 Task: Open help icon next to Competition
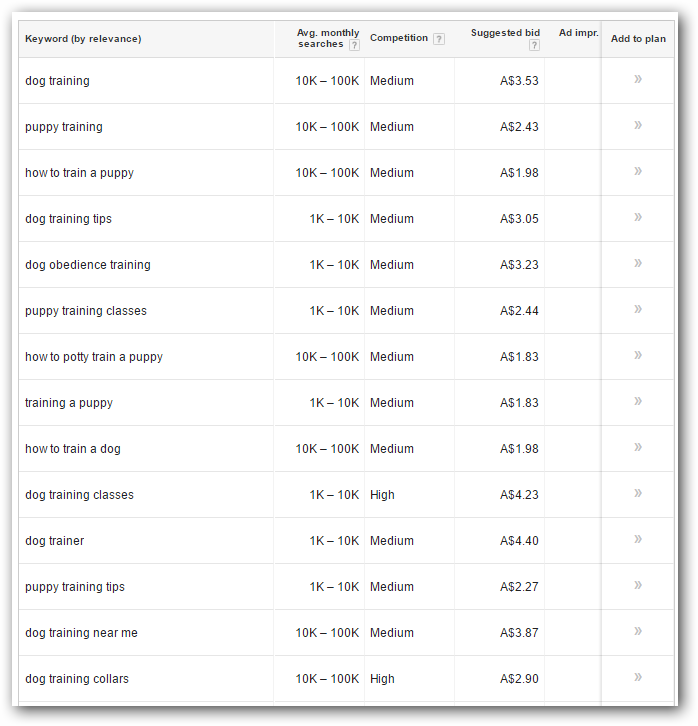pyautogui.click(x=439, y=39)
